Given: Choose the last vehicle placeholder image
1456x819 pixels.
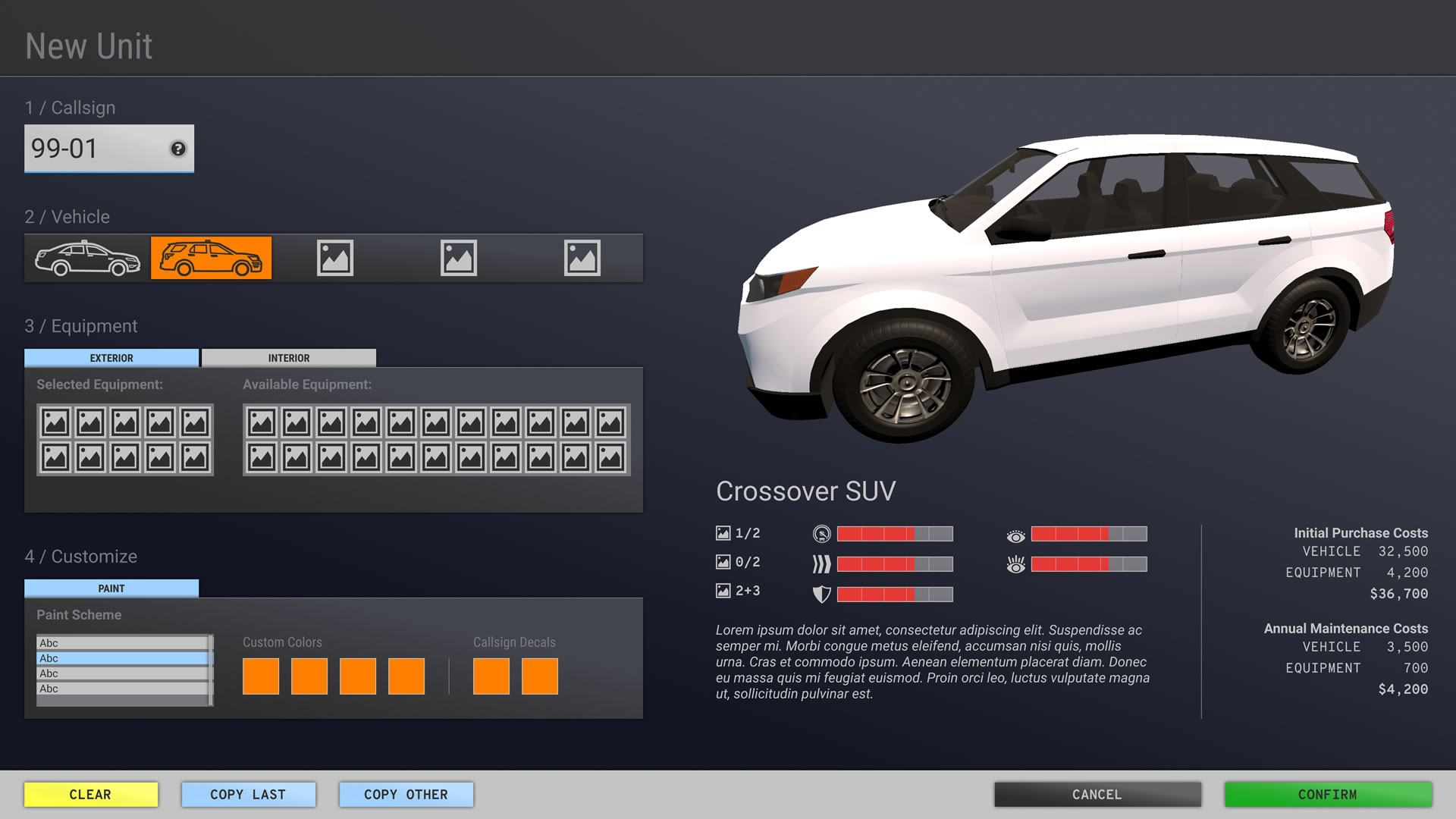Looking at the screenshot, I should pyautogui.click(x=582, y=259).
